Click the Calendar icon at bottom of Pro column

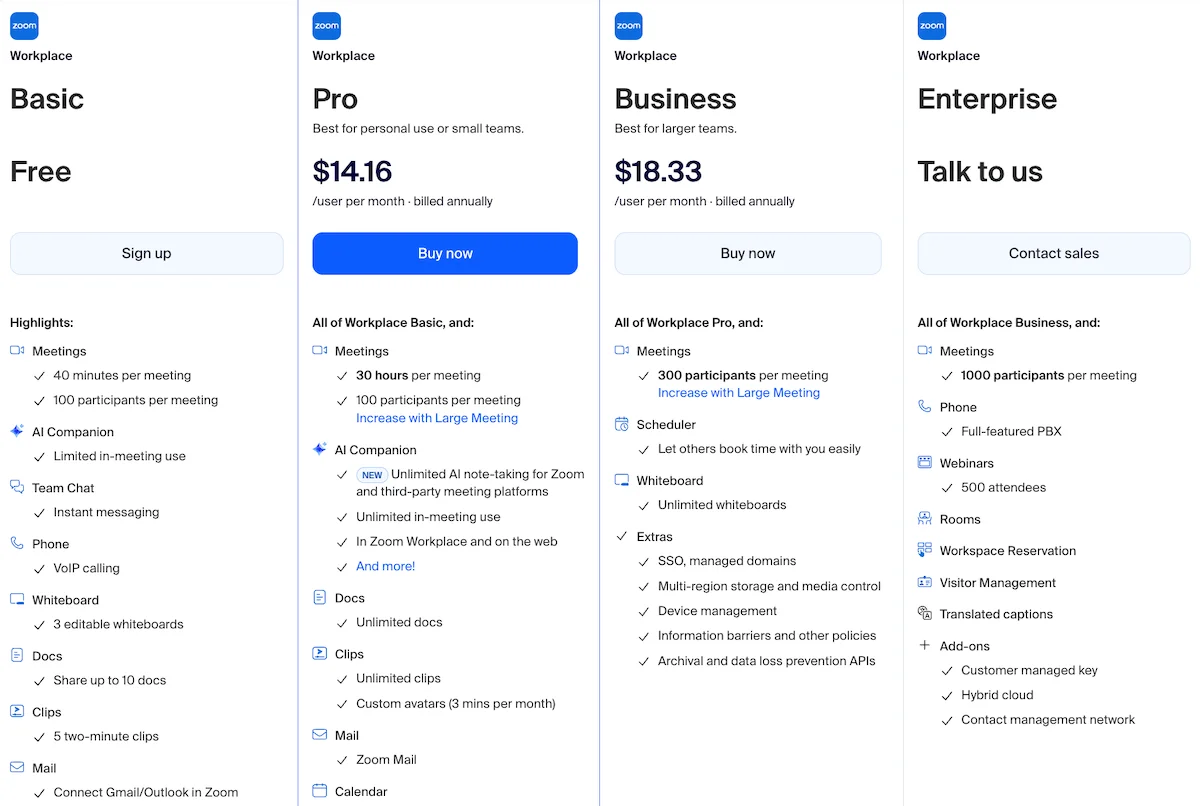tap(320, 791)
